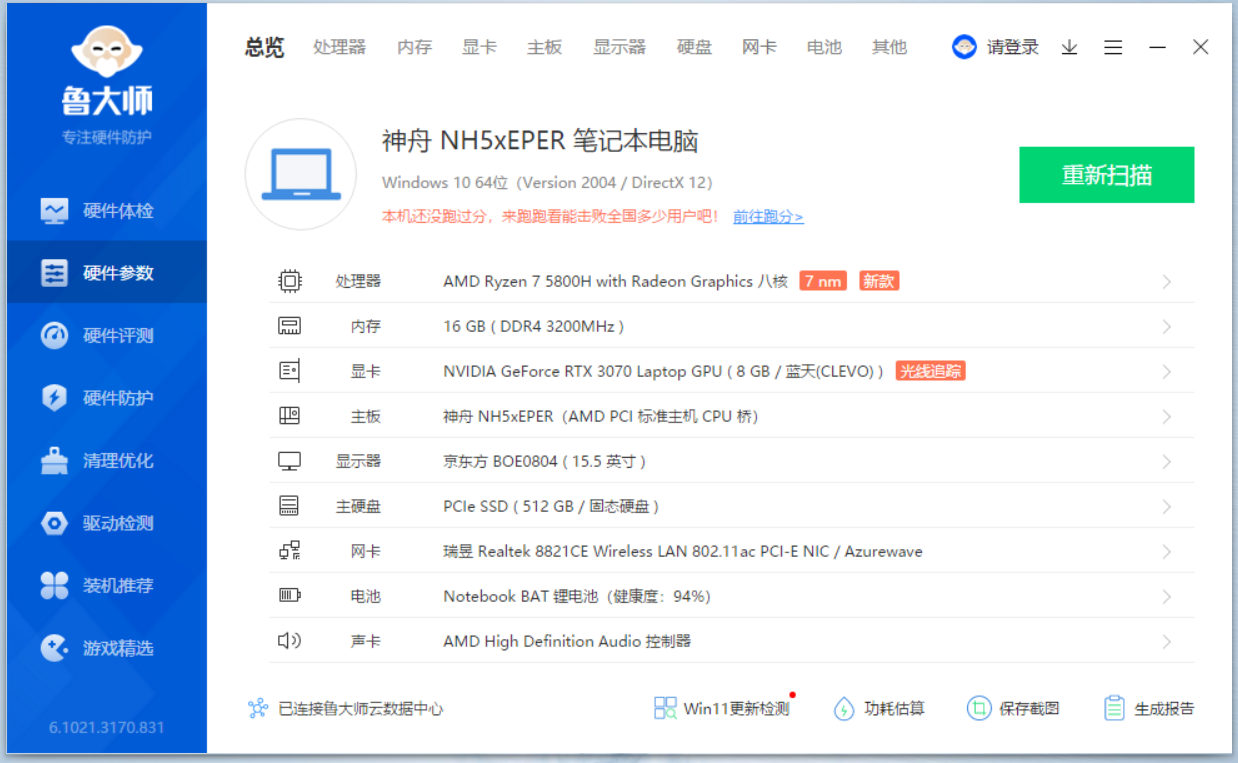Expand the 显卡 row chevron
Viewport: 1238px width, 763px height.
(x=1167, y=371)
